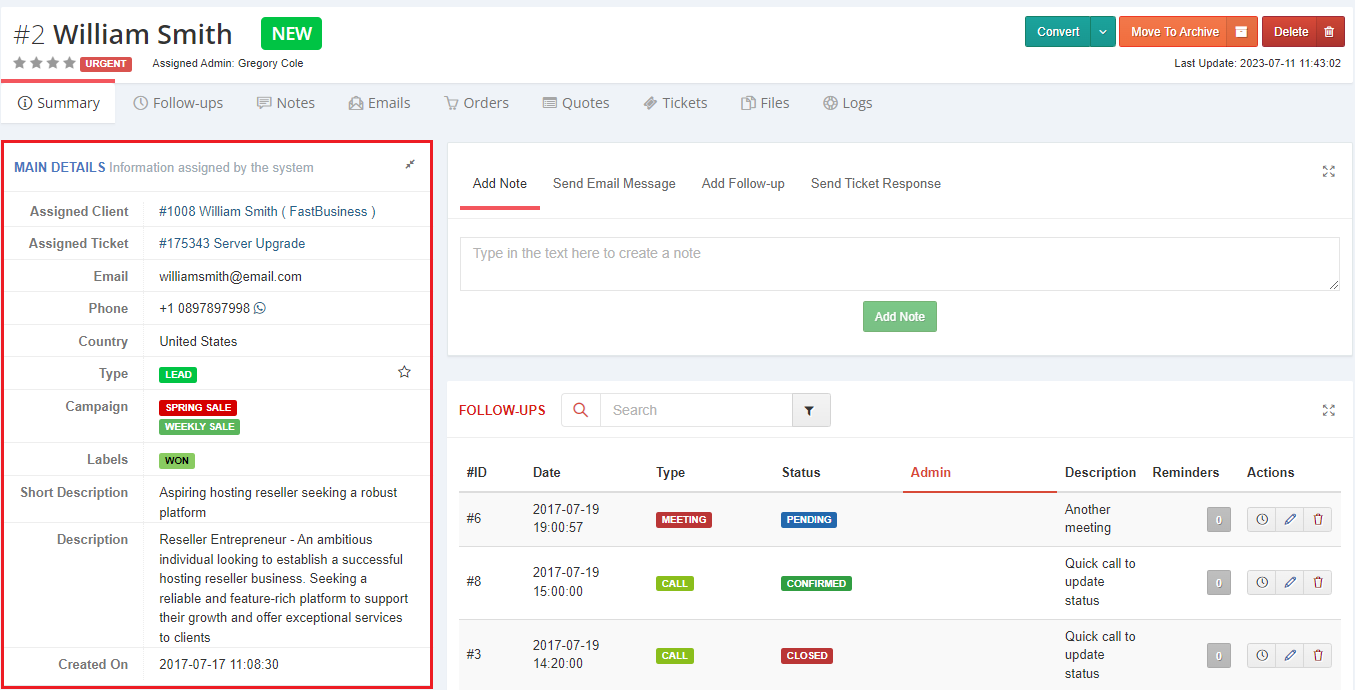Sort follow-ups by #ID column
Image resolution: width=1355 pixels, height=690 pixels.
pos(477,472)
